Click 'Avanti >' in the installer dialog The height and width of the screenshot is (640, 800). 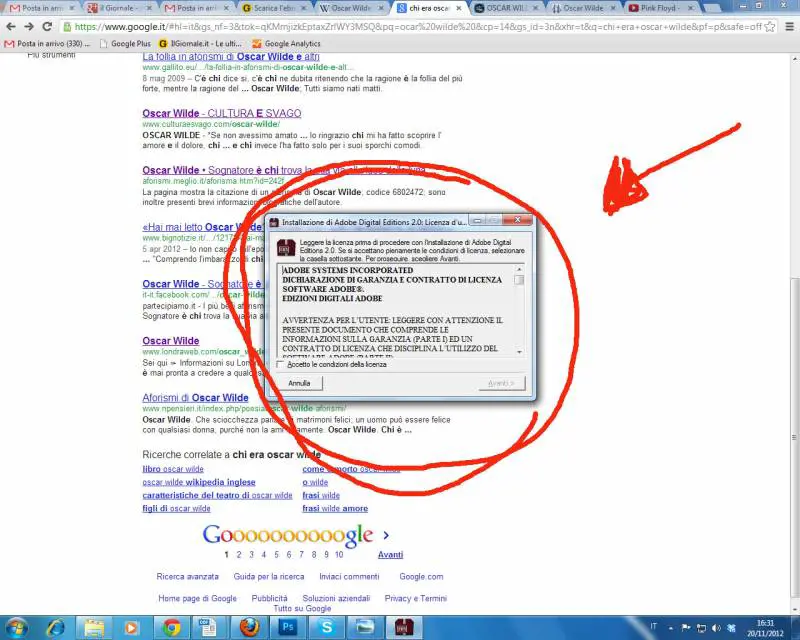(501, 383)
